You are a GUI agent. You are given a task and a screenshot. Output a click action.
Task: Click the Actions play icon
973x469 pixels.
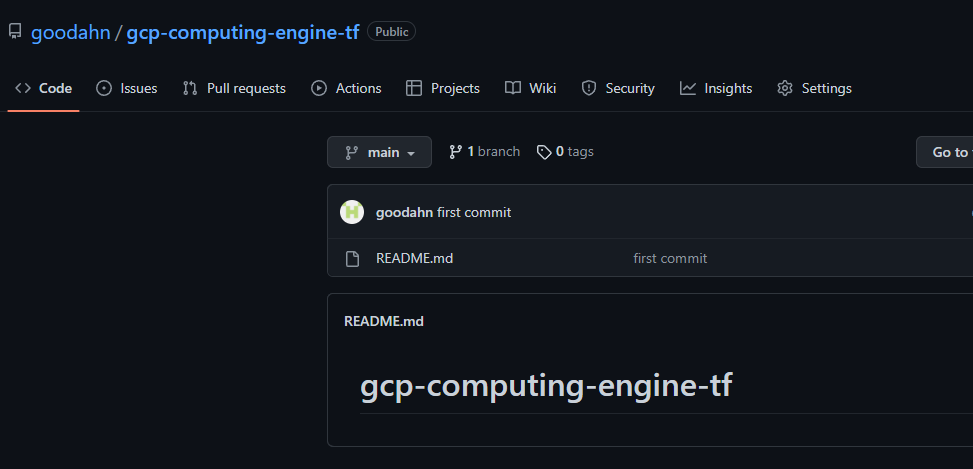[319, 89]
